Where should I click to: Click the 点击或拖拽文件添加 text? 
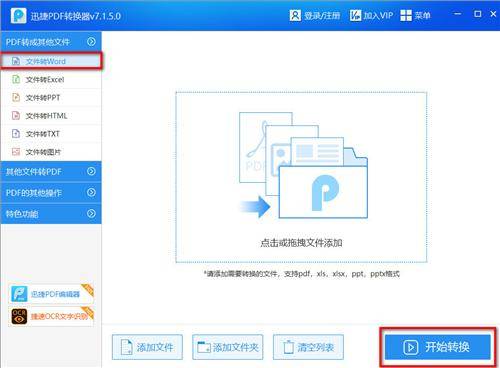pyautogui.click(x=301, y=243)
